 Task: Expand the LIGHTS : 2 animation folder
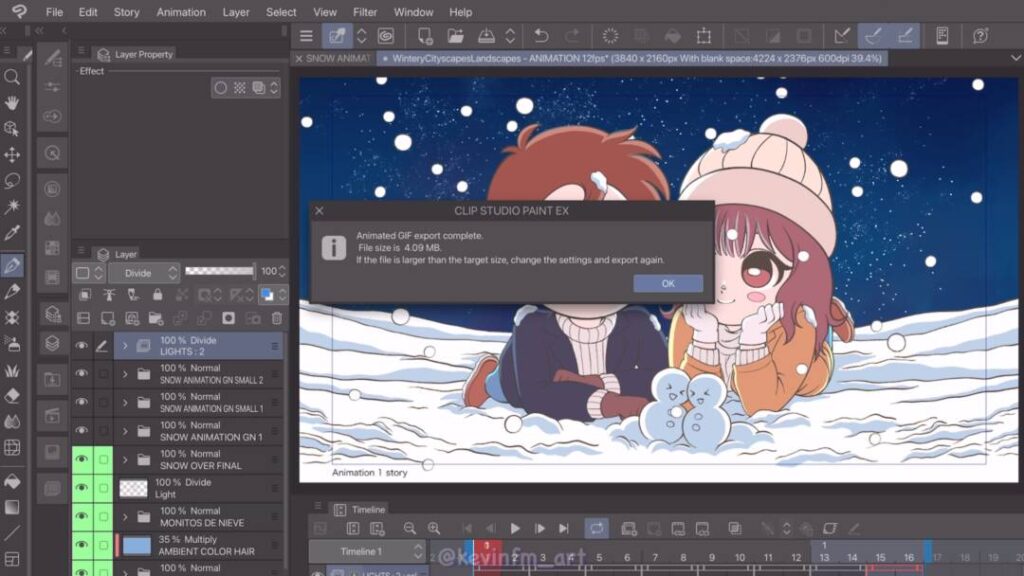pyautogui.click(x=125, y=345)
